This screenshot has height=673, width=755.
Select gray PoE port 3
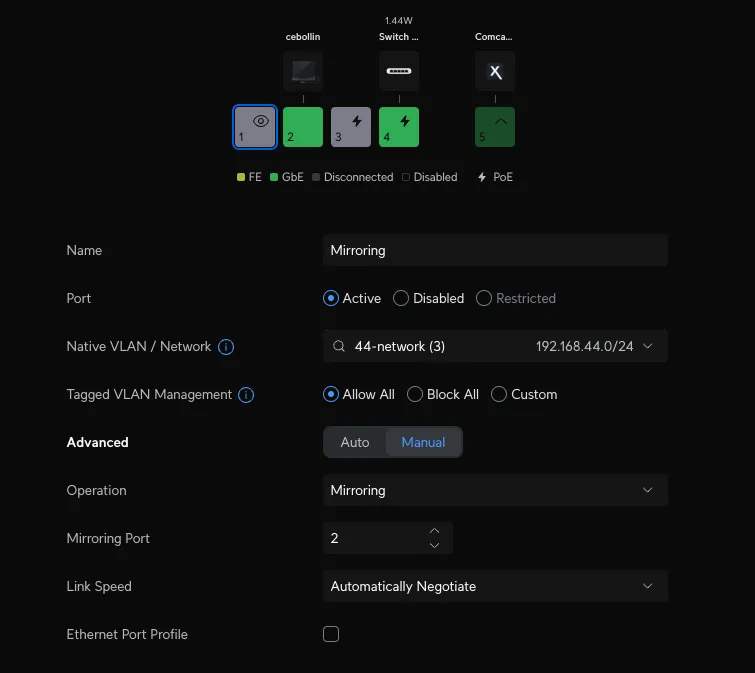click(351, 127)
